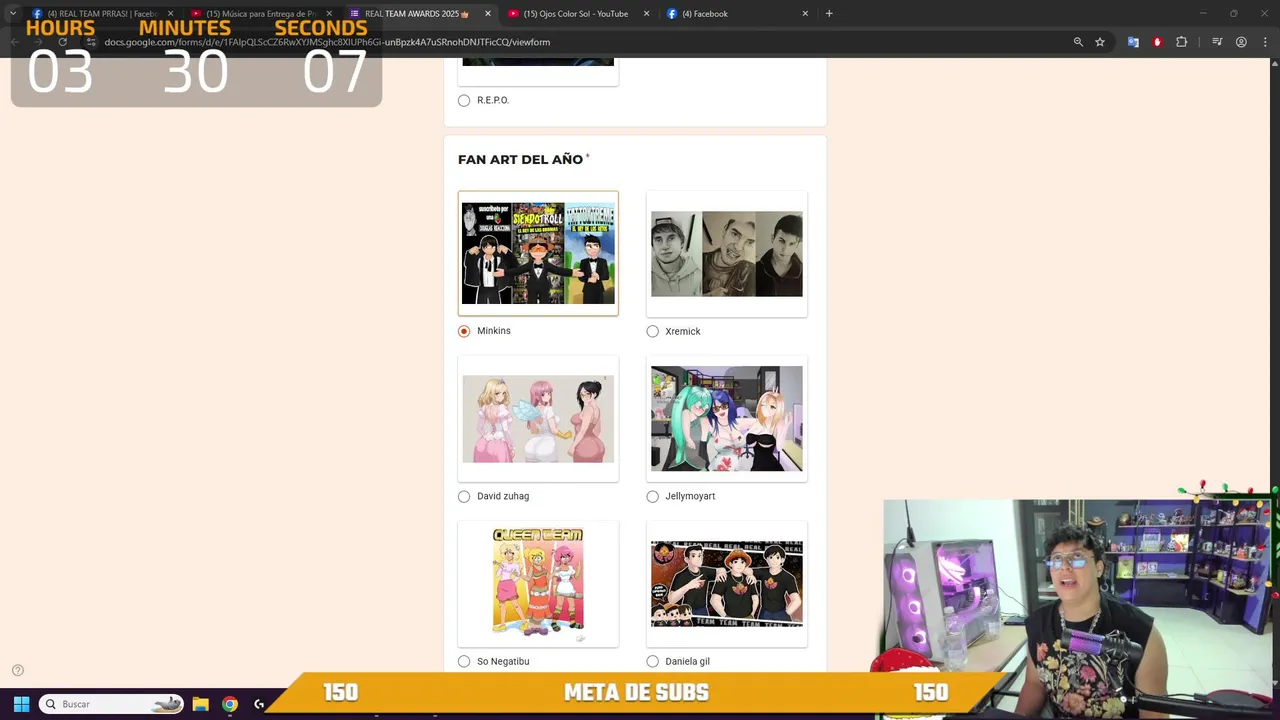Viewport: 1280px width, 720px height.
Task: View the So Negatibu Queen Team image
Action: tap(538, 582)
